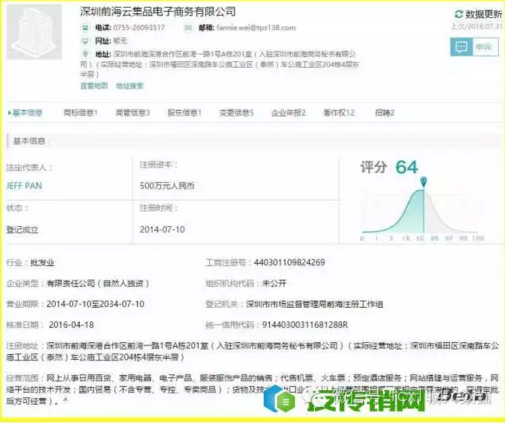The image size is (505, 423).
Task: Click the status value 登记成立
Action: tap(22, 229)
